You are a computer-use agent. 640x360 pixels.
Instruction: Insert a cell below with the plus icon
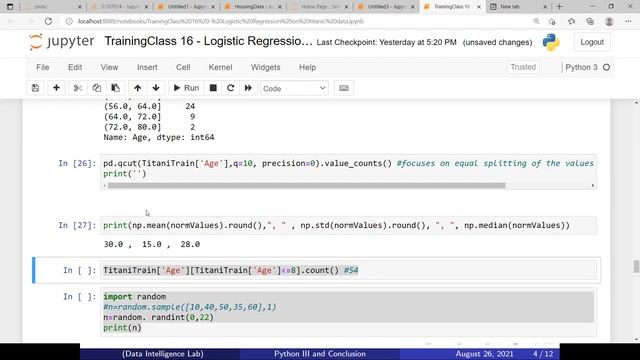click(x=56, y=88)
